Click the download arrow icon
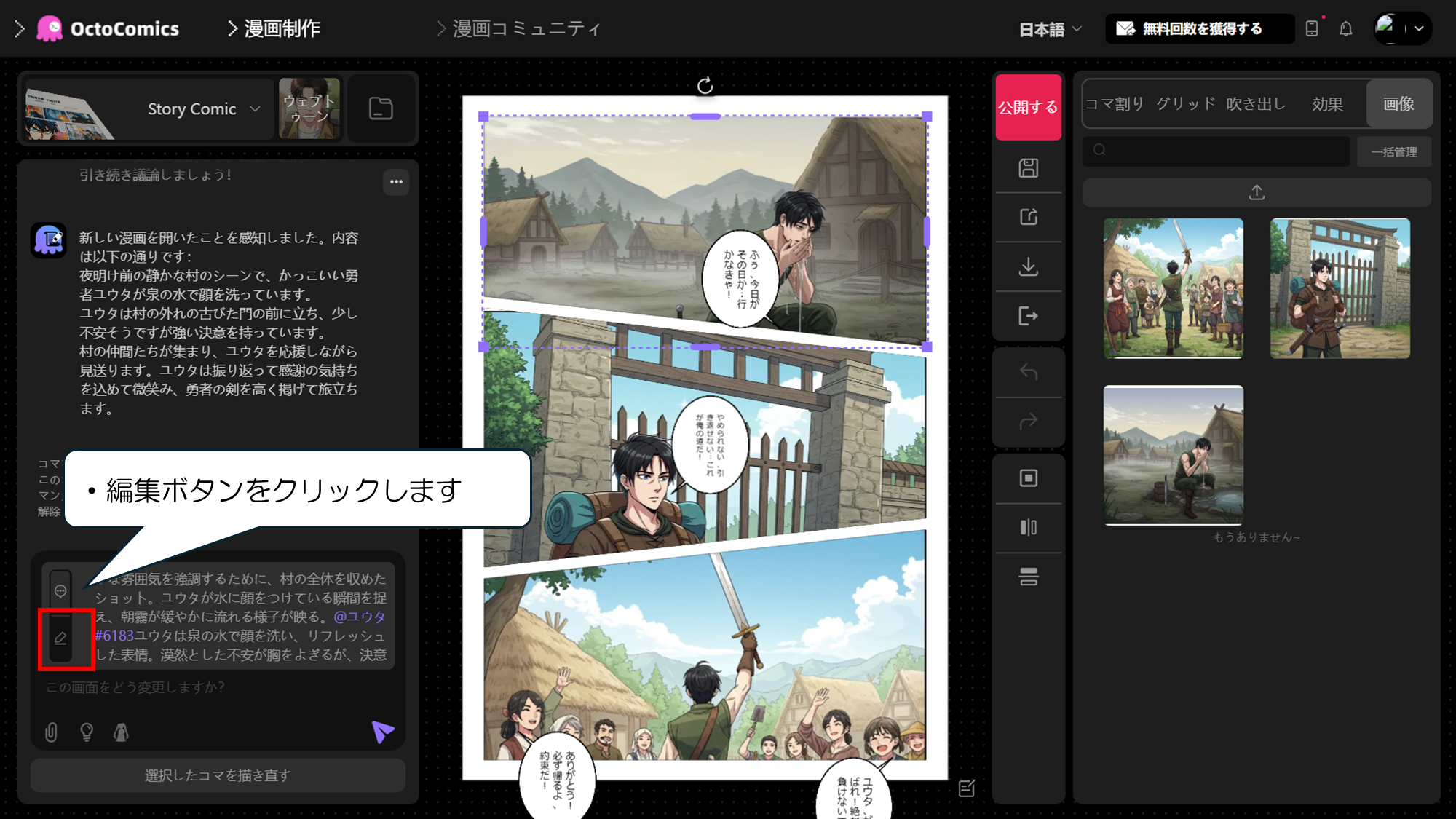The image size is (1456, 819). (1028, 266)
